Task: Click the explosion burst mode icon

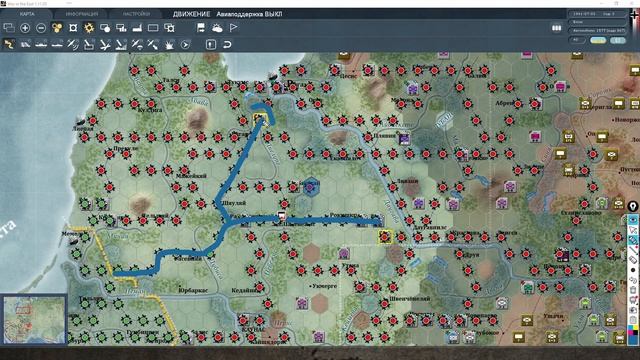Action: click(169, 44)
